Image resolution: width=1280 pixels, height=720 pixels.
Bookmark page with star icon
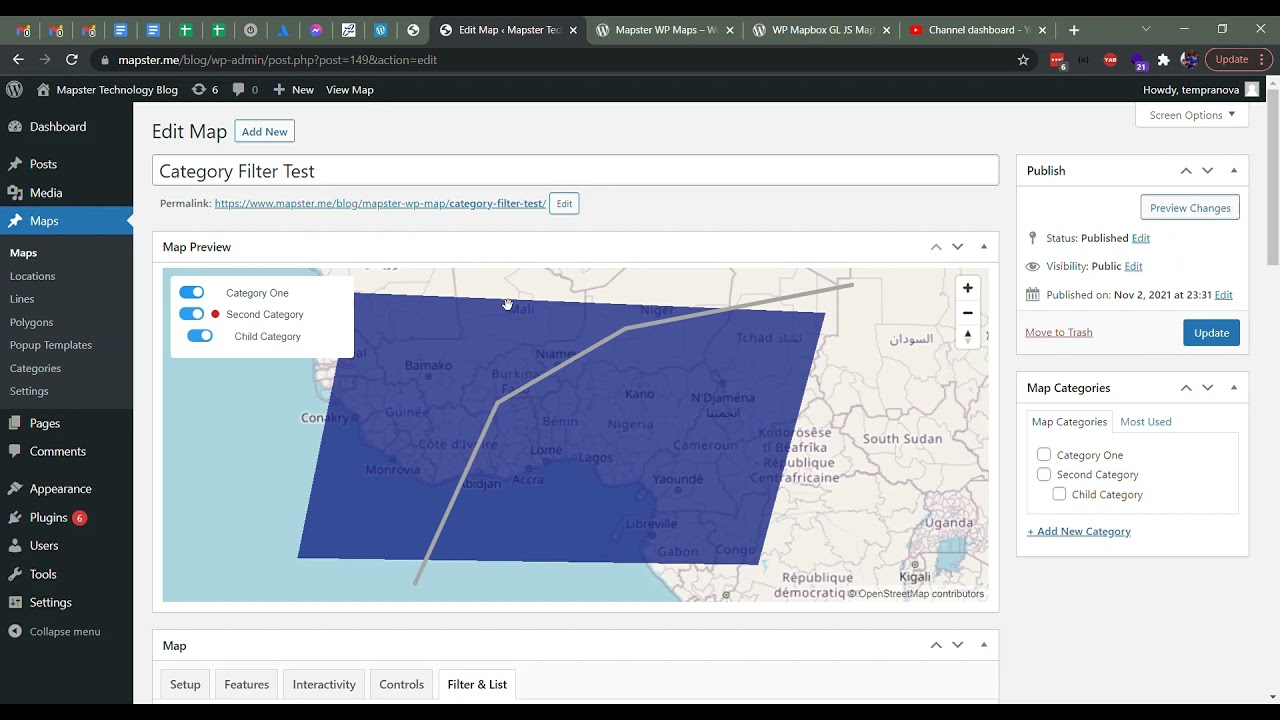[1023, 60]
